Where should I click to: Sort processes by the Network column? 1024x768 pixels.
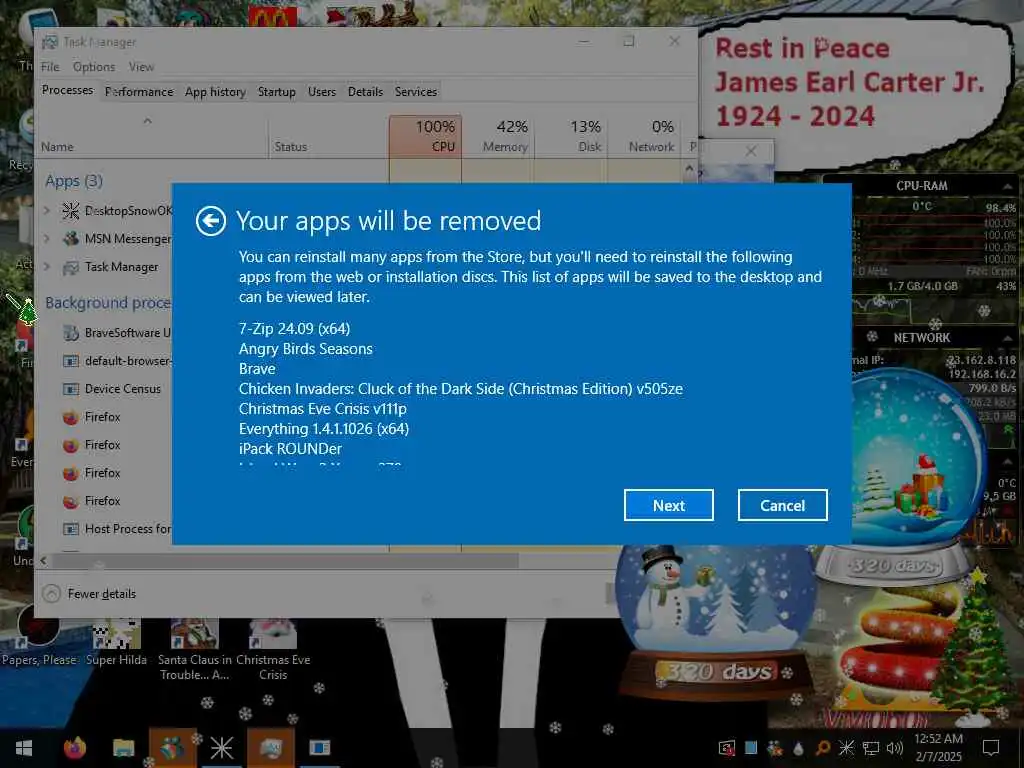click(644, 136)
